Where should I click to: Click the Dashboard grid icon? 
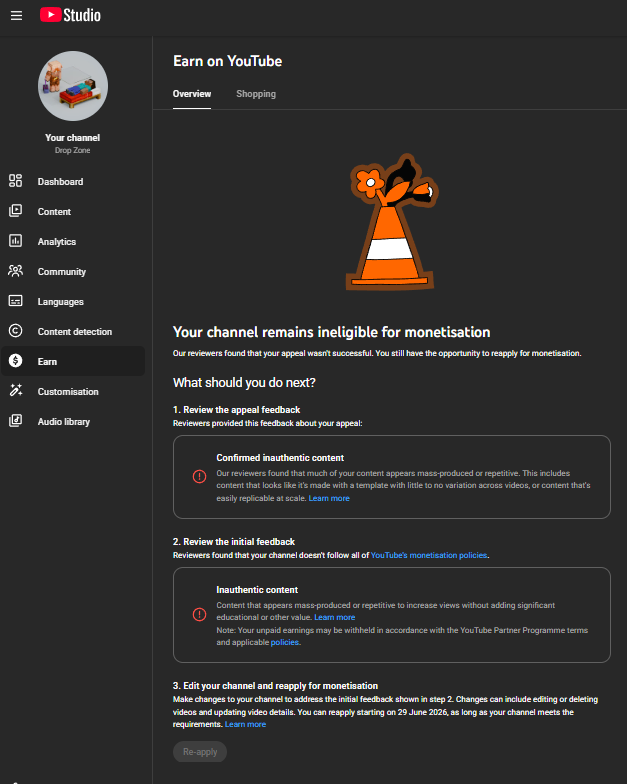[x=16, y=180]
